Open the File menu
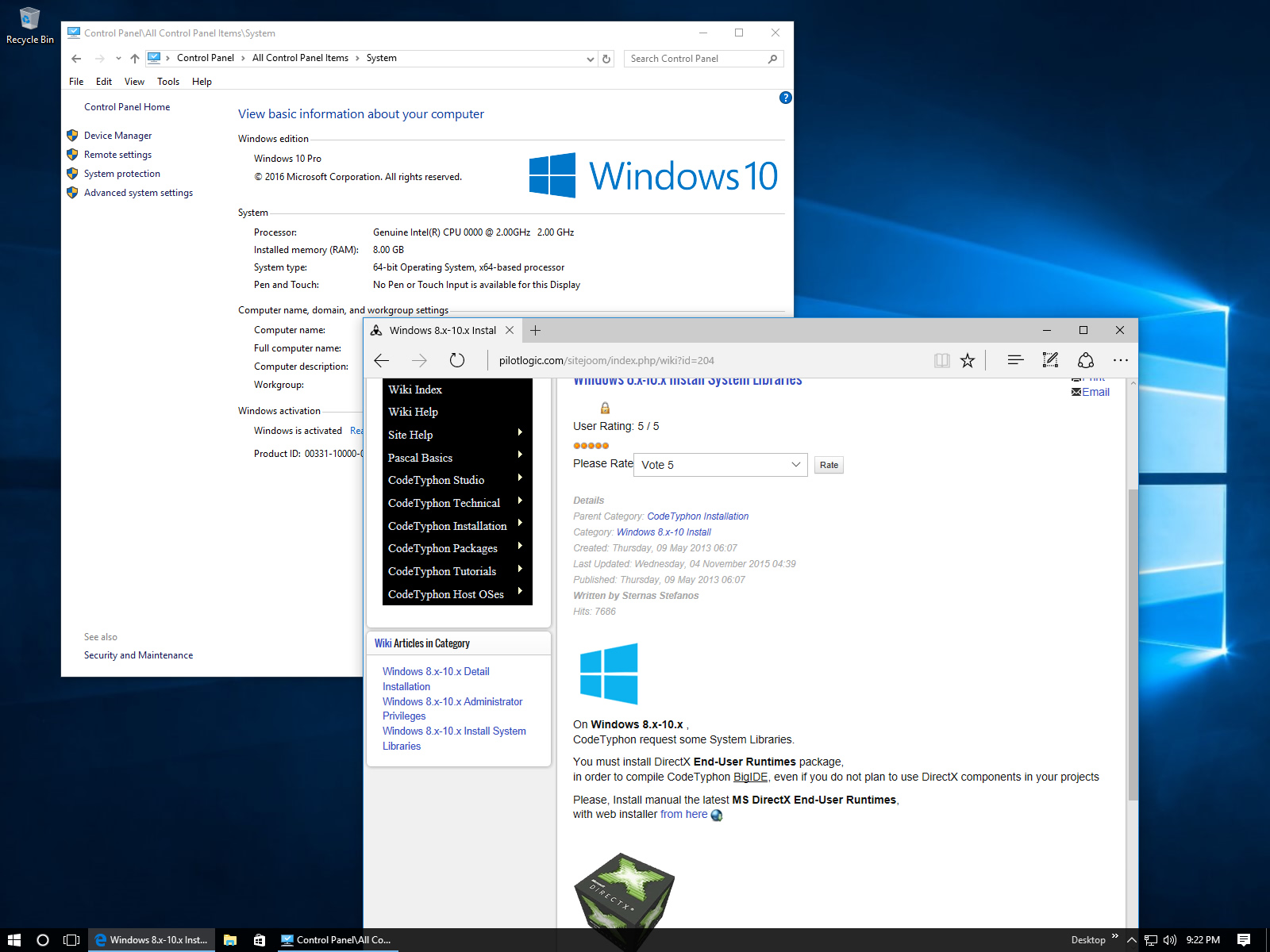The image size is (1270, 952). point(76,82)
